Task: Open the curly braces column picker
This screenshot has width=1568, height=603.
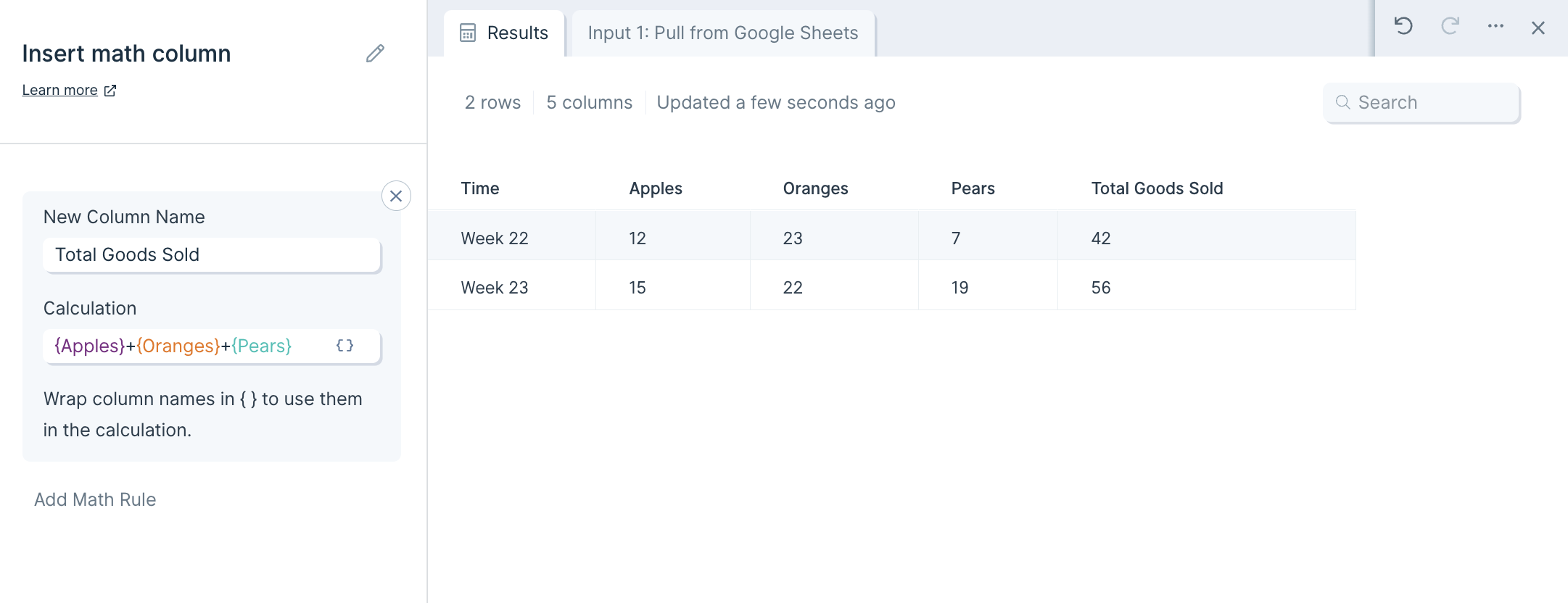Action: tap(345, 346)
